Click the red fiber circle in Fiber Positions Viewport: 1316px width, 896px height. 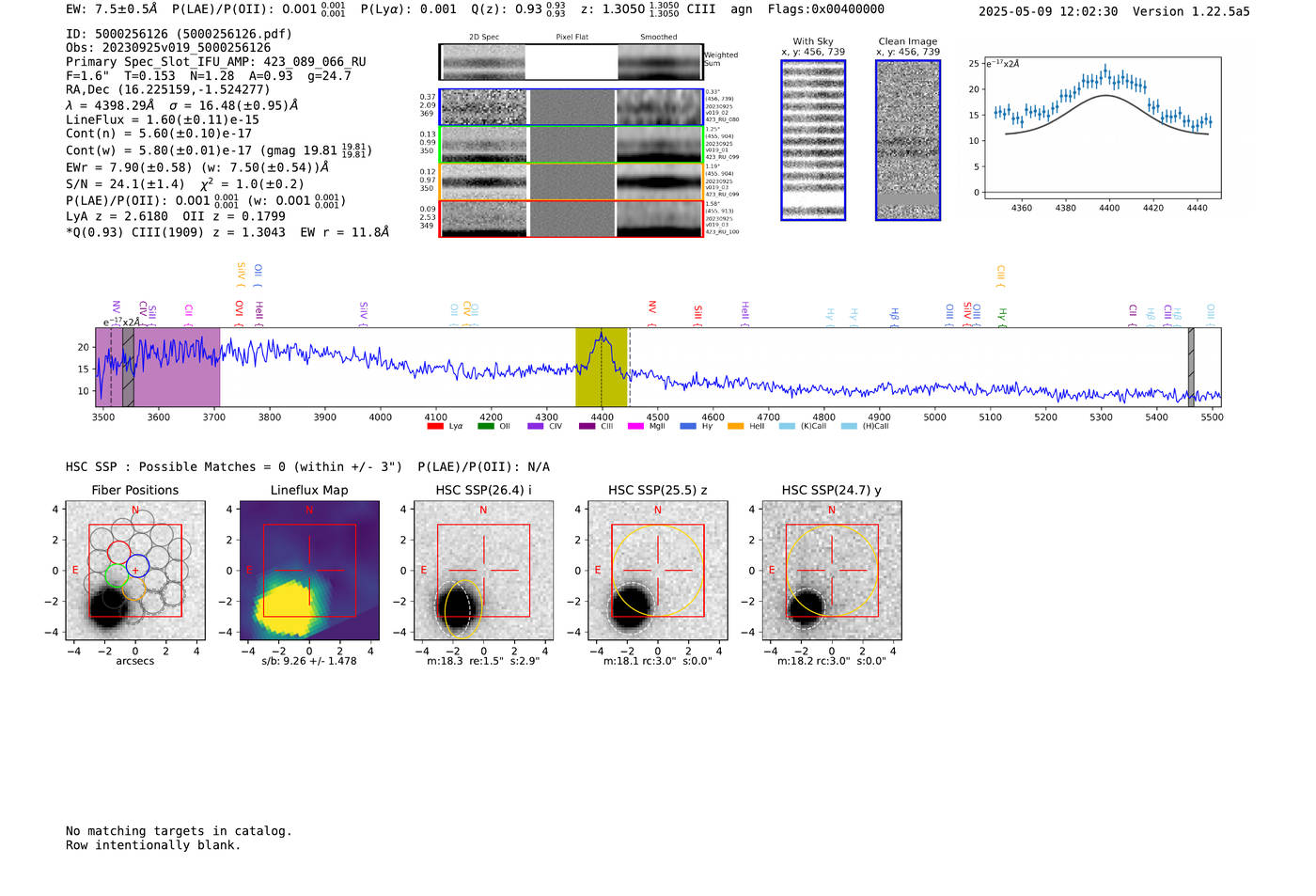(119, 553)
